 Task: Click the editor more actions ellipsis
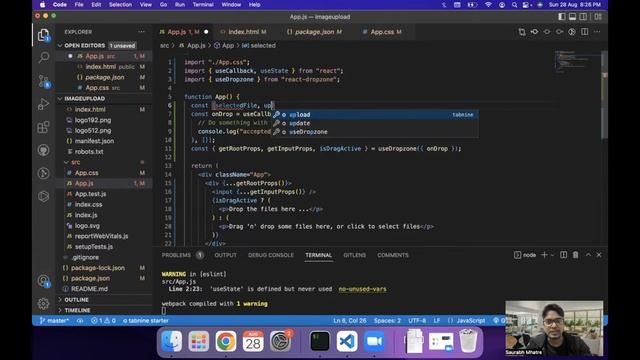tap(597, 32)
